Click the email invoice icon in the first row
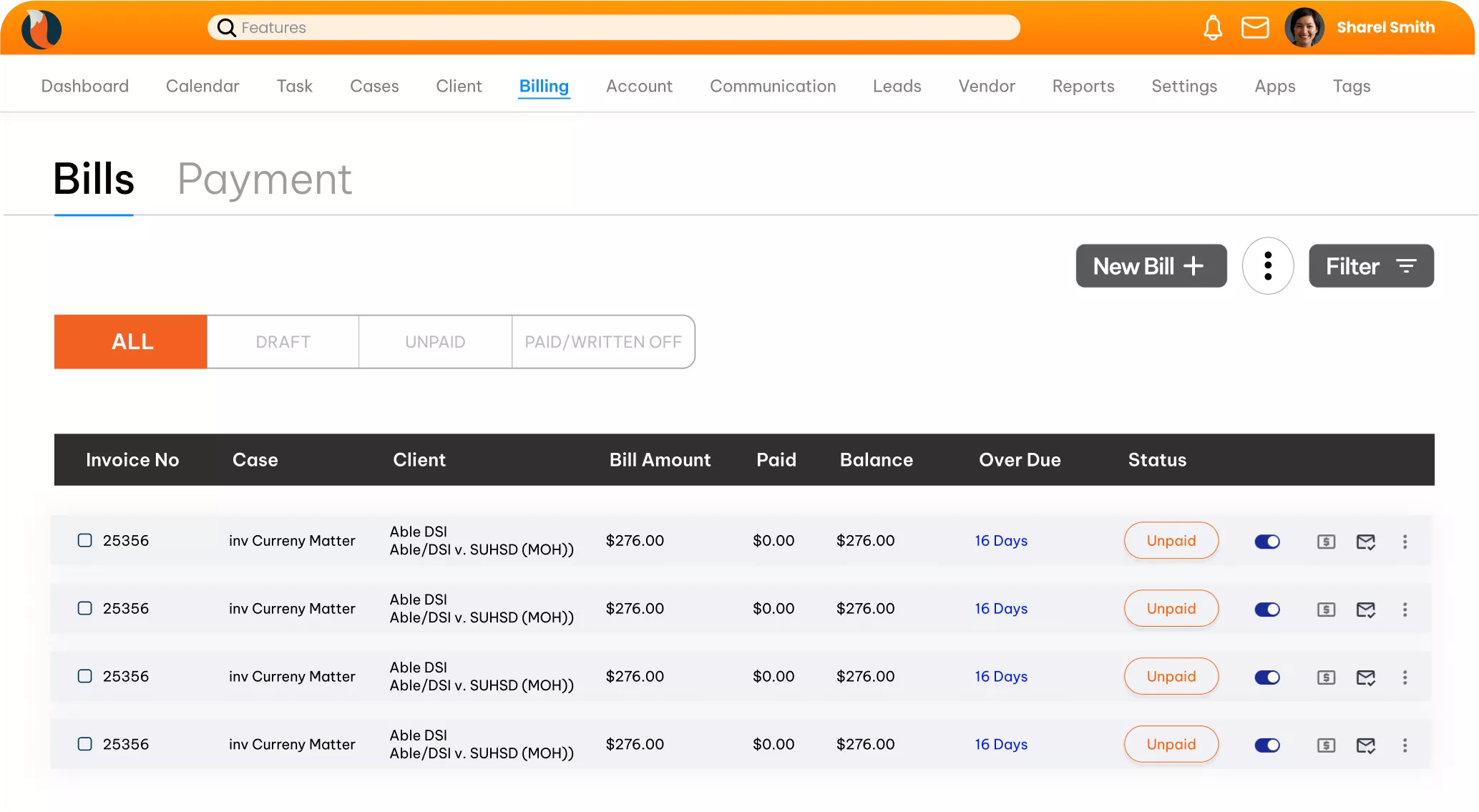This screenshot has height=812, width=1479. (1366, 542)
